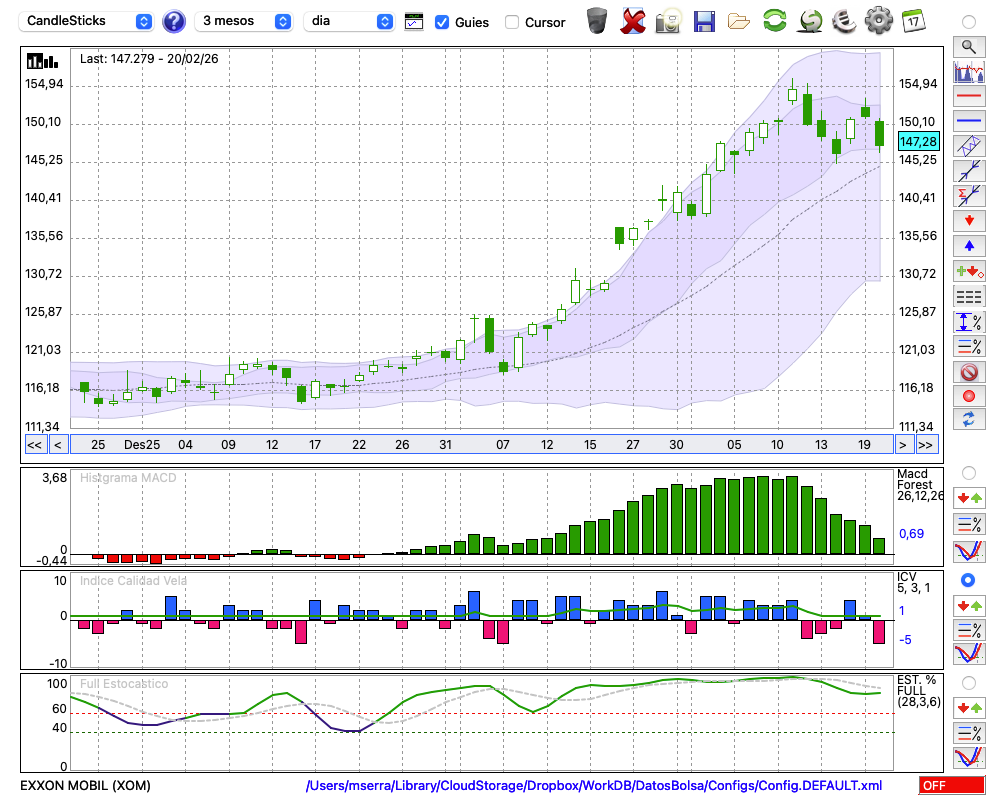Click the blue up arrow marker tool
The width and height of the screenshot is (1000, 800).
(x=968, y=245)
